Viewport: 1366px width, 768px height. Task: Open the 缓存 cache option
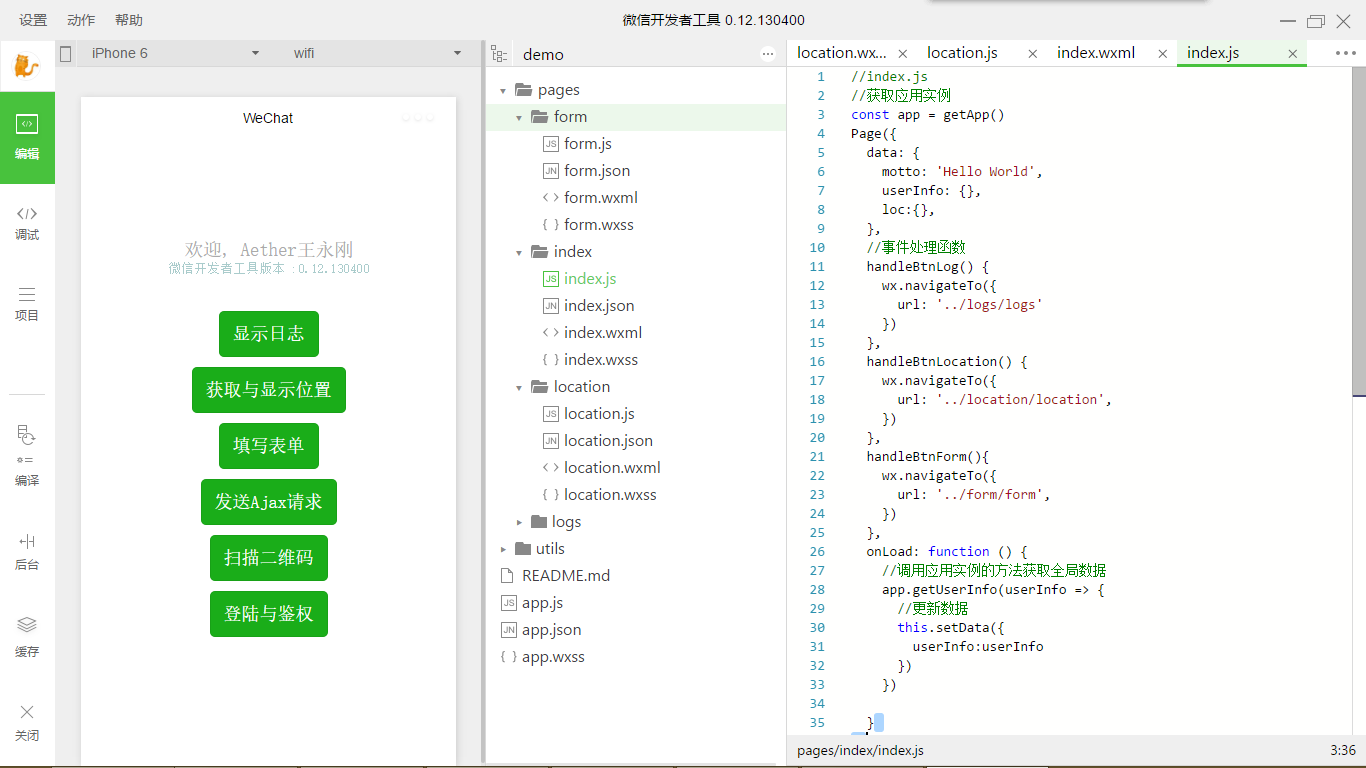point(27,637)
